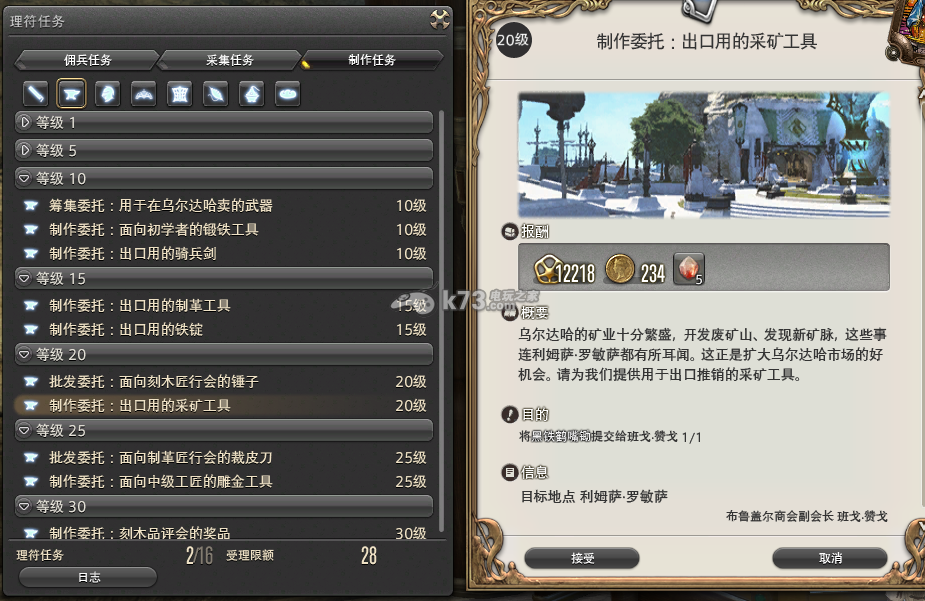
Task: Select the Leatherworker hide class icon
Action: pyautogui.click(x=180, y=94)
